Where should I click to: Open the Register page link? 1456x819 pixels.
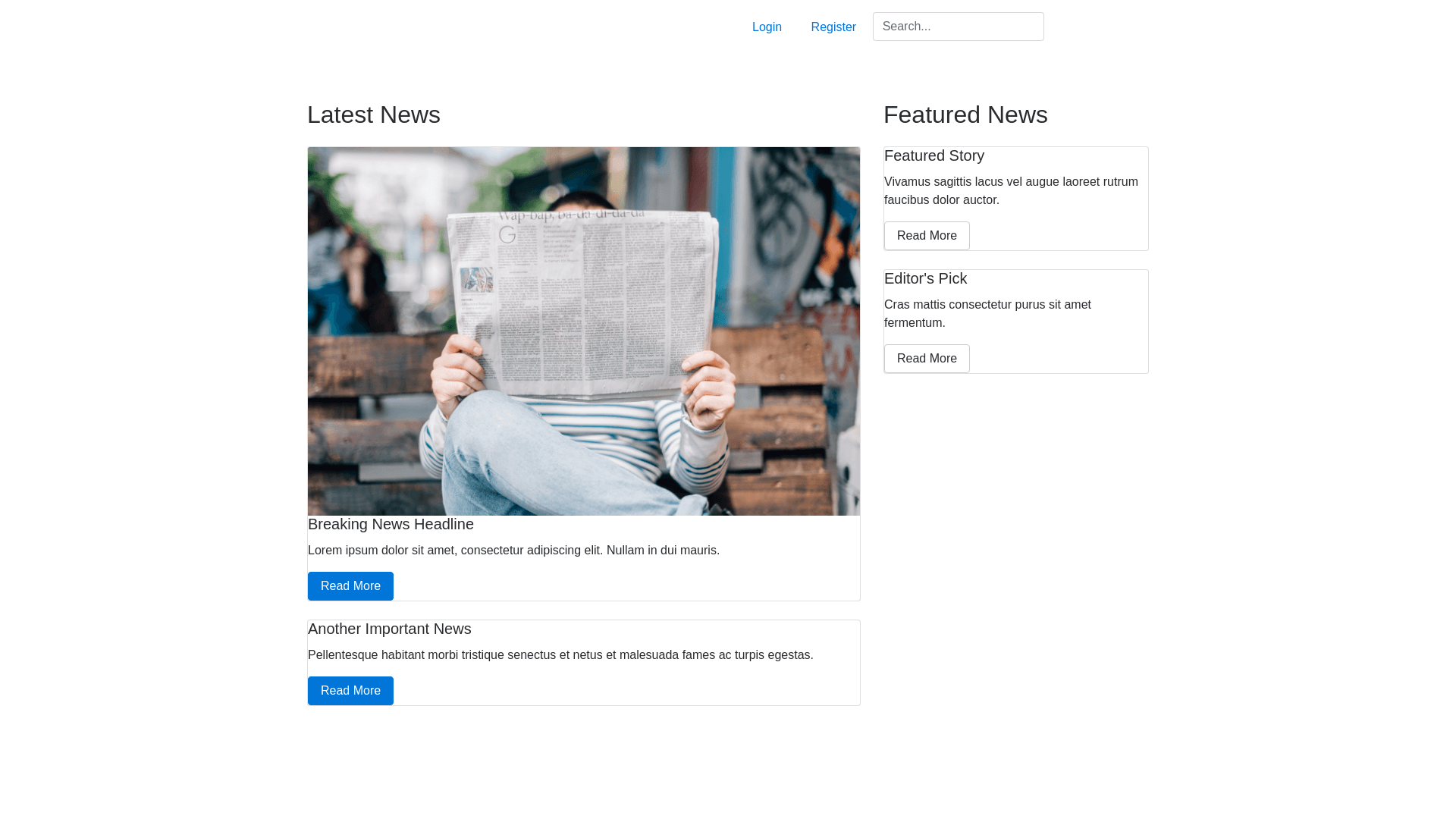pos(833,27)
